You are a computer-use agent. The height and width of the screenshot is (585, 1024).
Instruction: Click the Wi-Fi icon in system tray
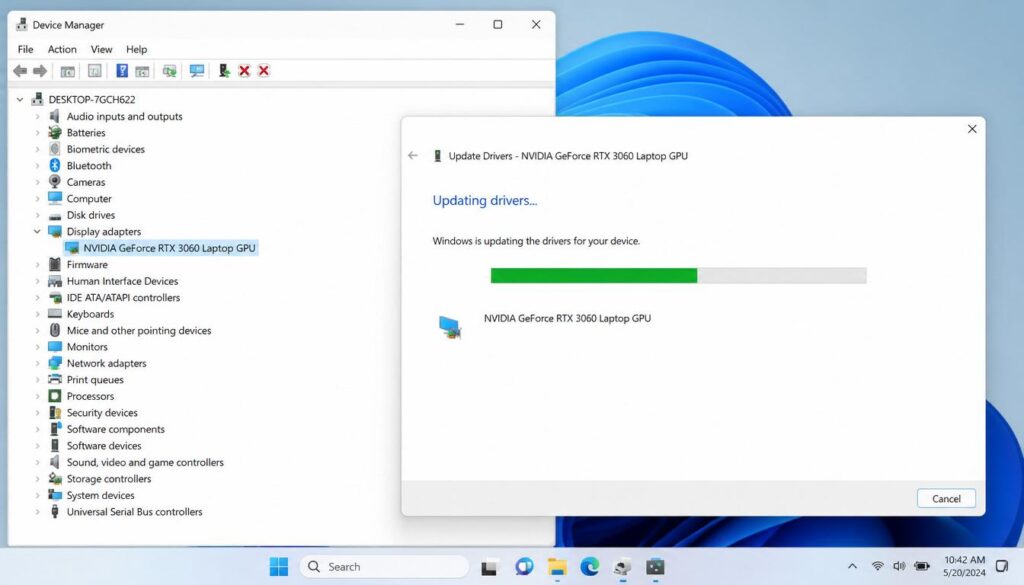(878, 566)
